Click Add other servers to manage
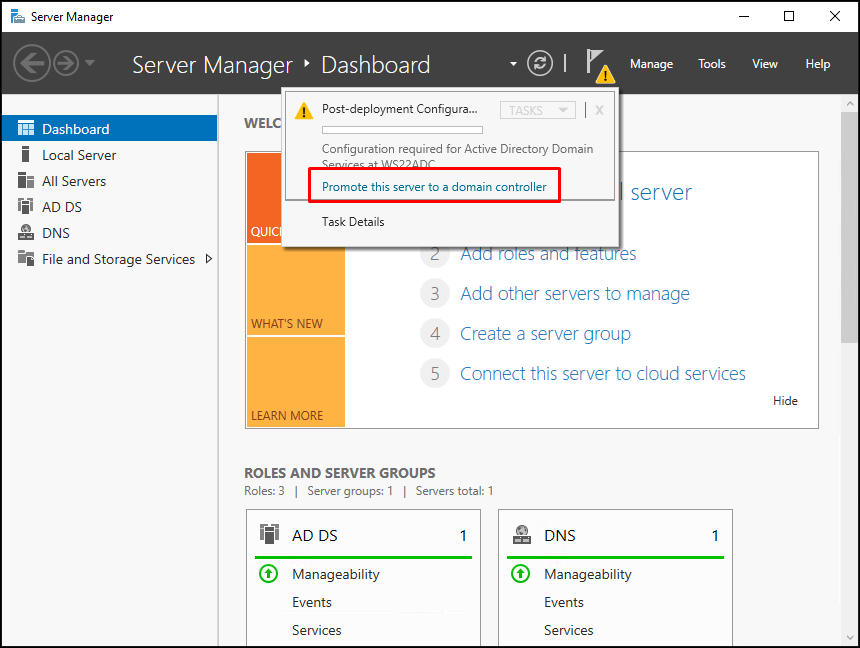The width and height of the screenshot is (860, 648). coord(574,294)
